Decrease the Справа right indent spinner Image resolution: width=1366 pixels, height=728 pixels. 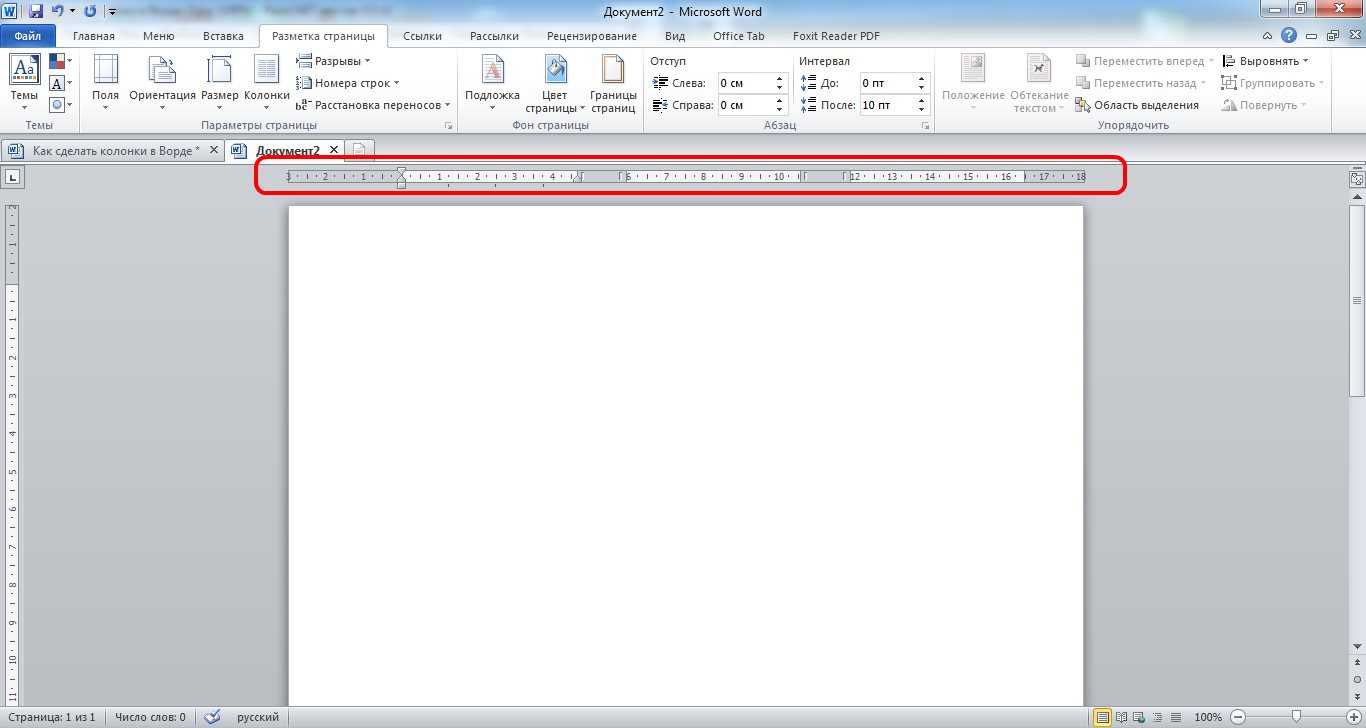pos(781,110)
